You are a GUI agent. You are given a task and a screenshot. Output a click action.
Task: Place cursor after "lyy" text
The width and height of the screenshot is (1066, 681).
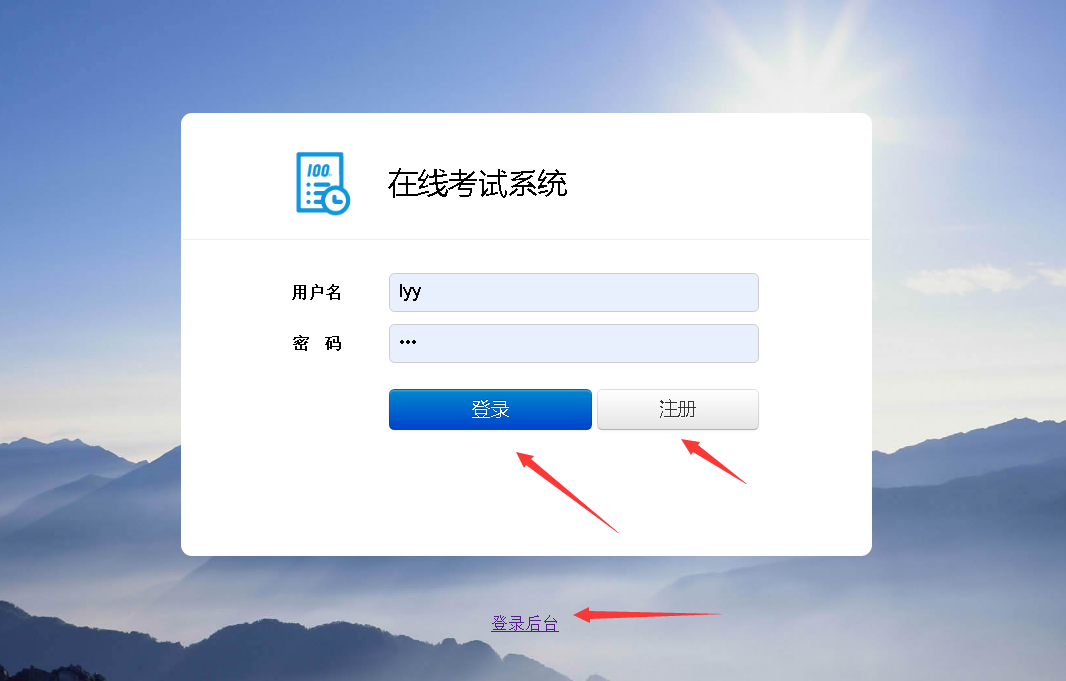click(423, 292)
